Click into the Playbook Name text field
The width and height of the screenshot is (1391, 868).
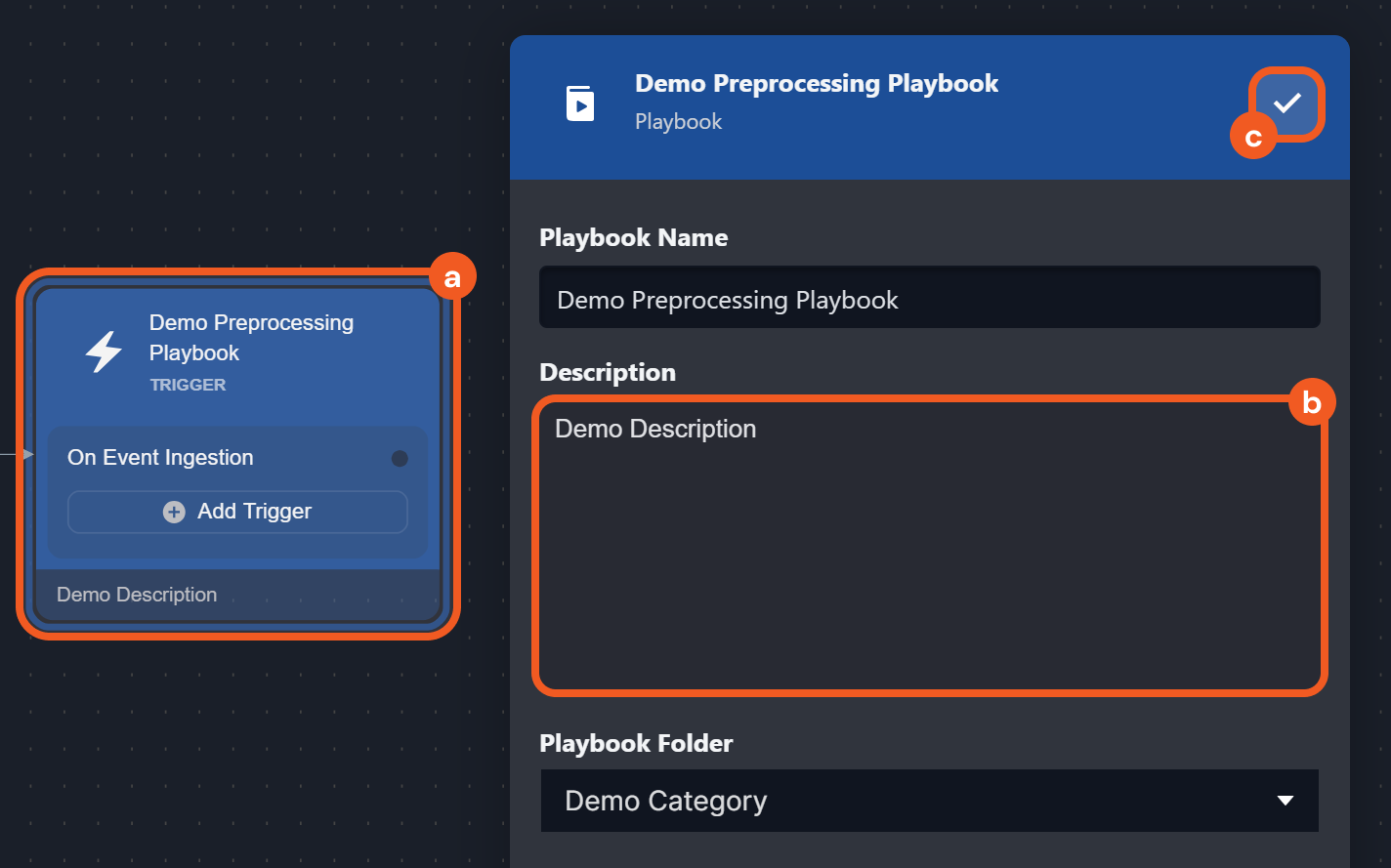(929, 300)
